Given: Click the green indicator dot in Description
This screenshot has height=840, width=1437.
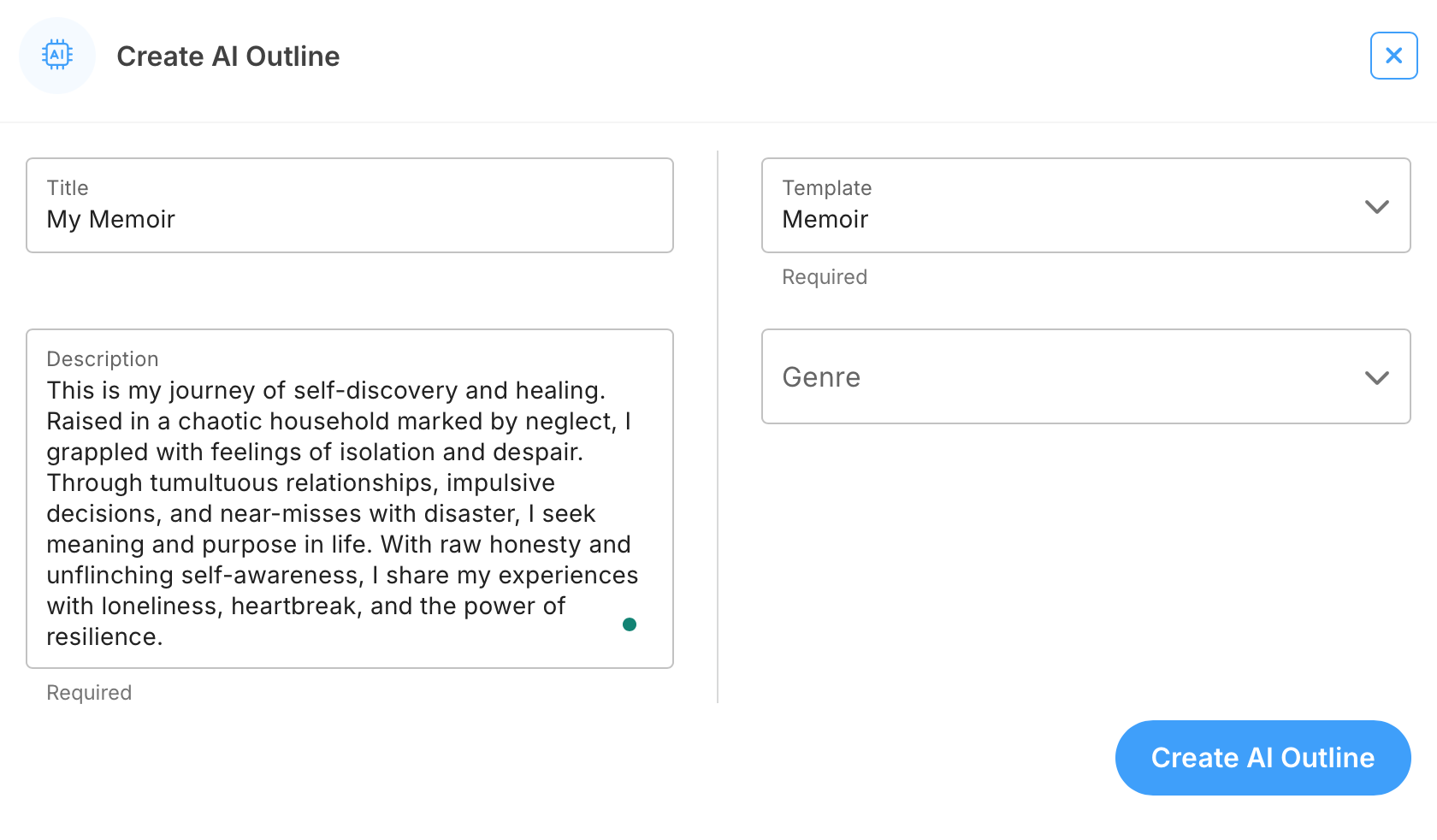Looking at the screenshot, I should coord(630,624).
